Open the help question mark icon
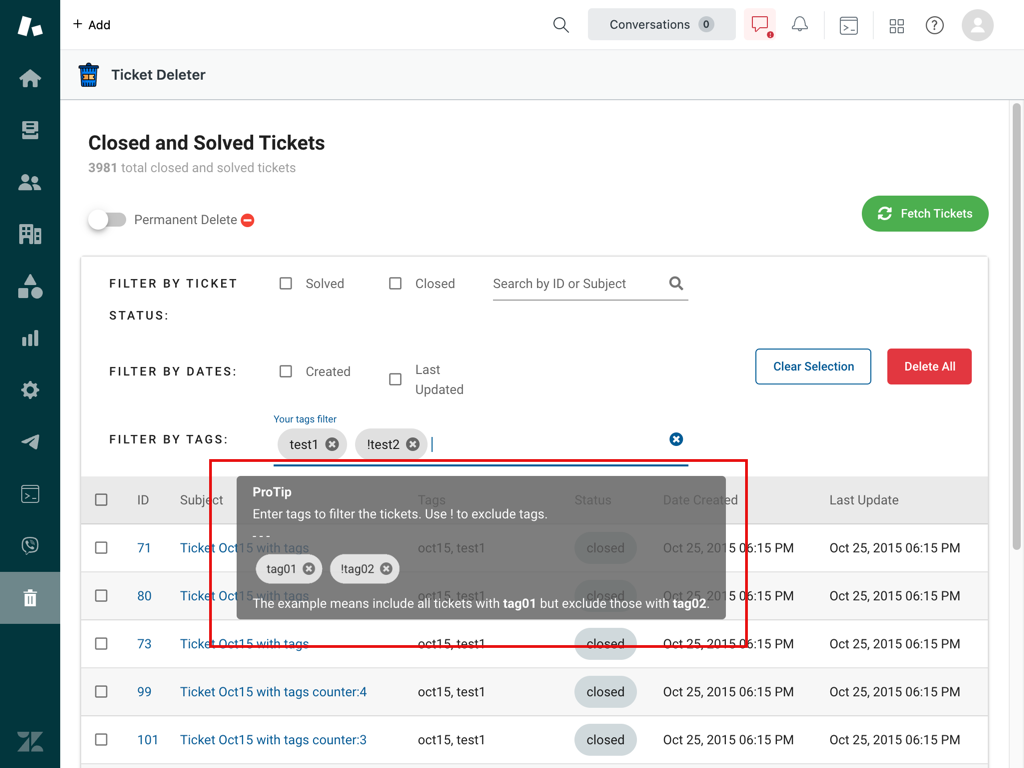 [x=935, y=25]
